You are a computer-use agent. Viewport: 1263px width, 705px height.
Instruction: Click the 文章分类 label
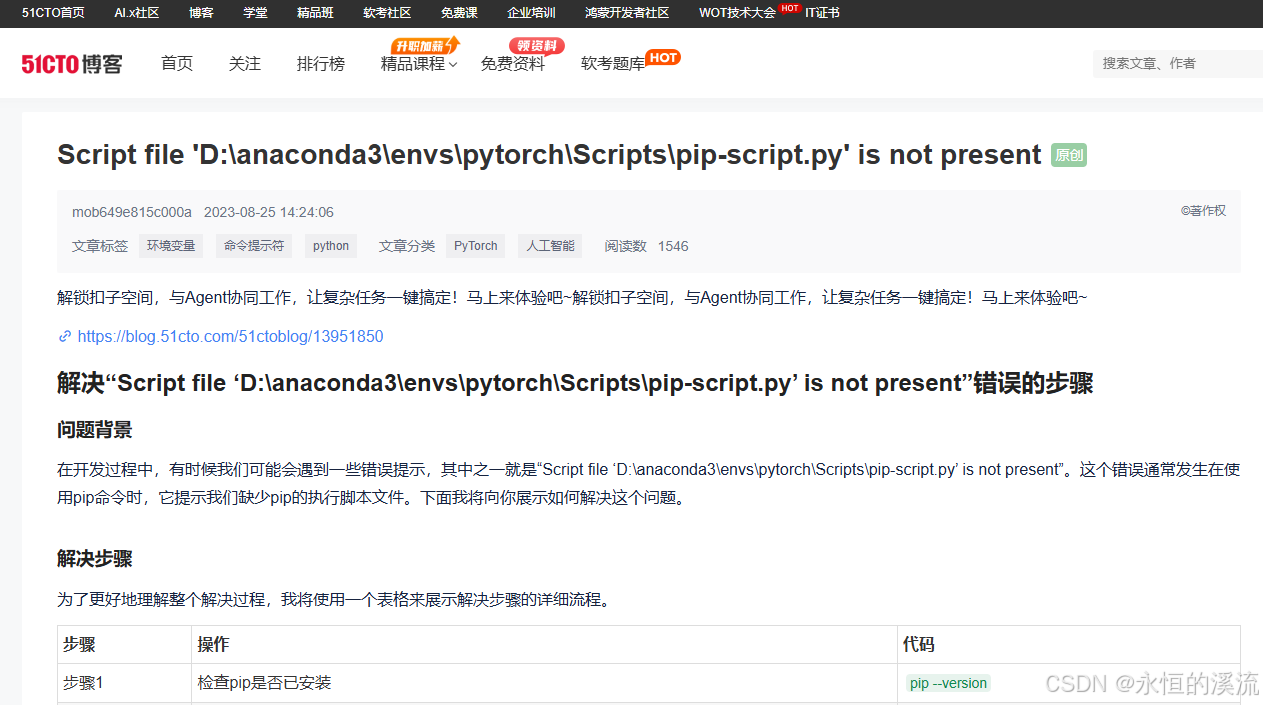tap(407, 246)
